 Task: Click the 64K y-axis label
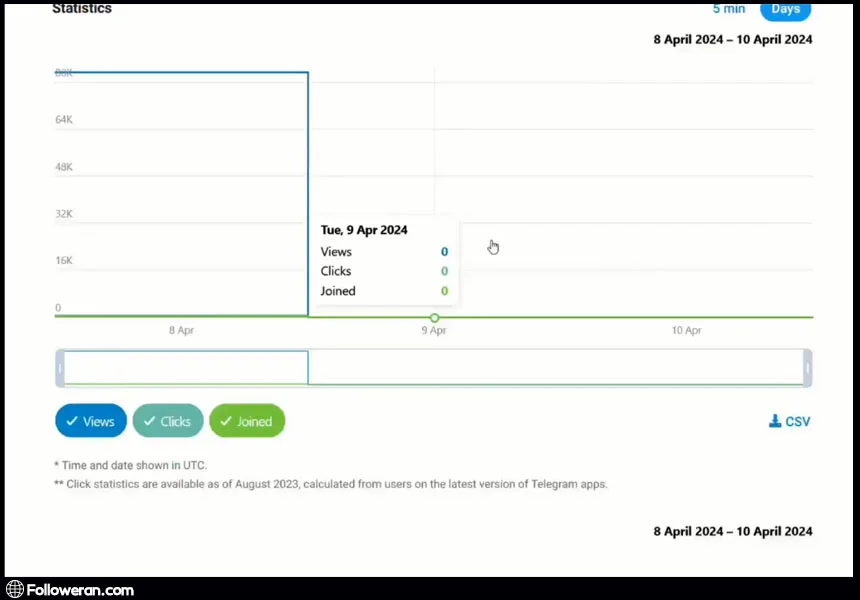pos(64,120)
